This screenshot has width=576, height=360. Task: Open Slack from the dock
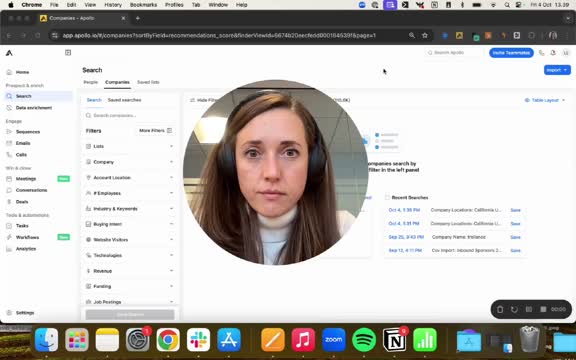pyautogui.click(x=198, y=340)
